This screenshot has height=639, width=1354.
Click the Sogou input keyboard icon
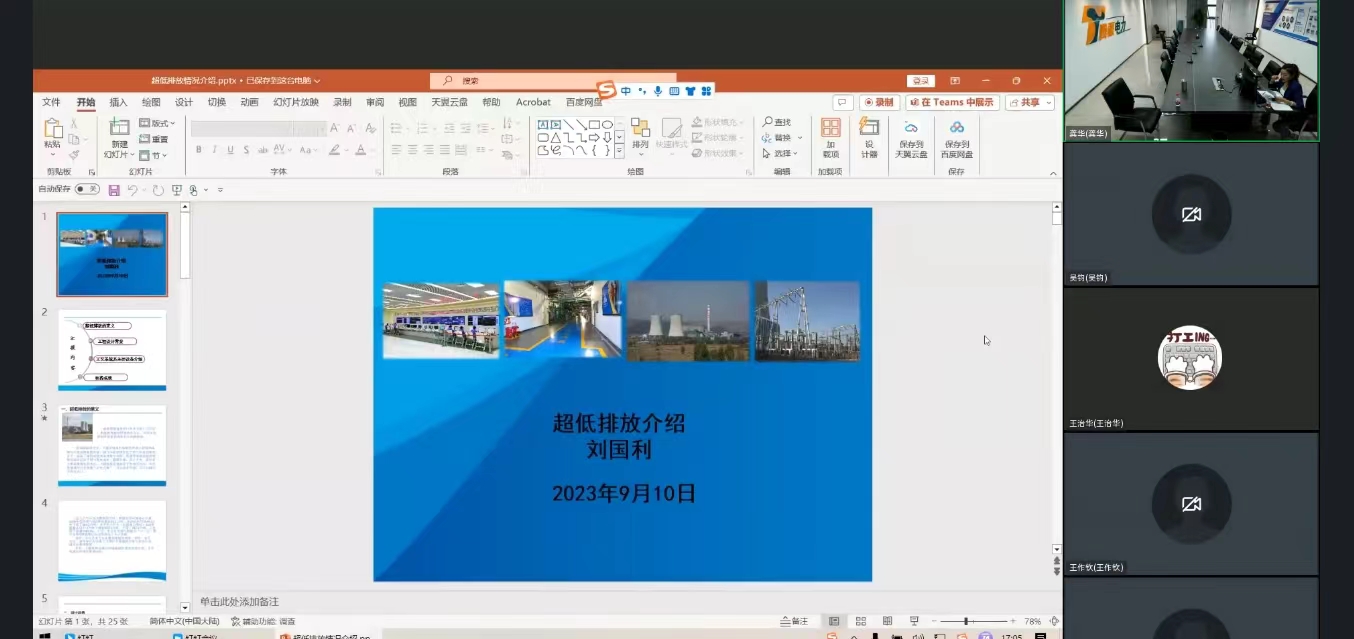tap(674, 91)
